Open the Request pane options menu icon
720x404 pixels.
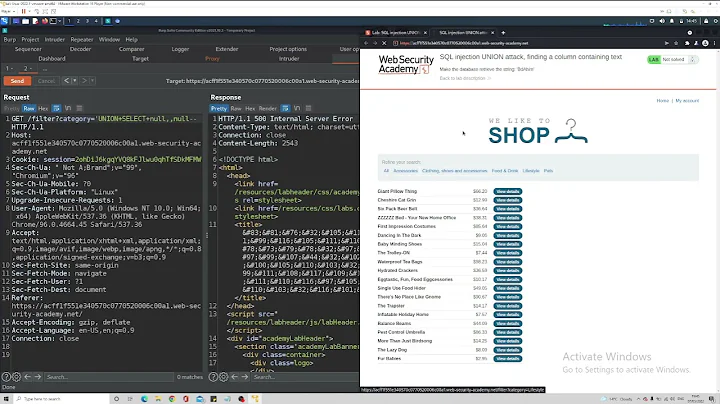click(79, 109)
